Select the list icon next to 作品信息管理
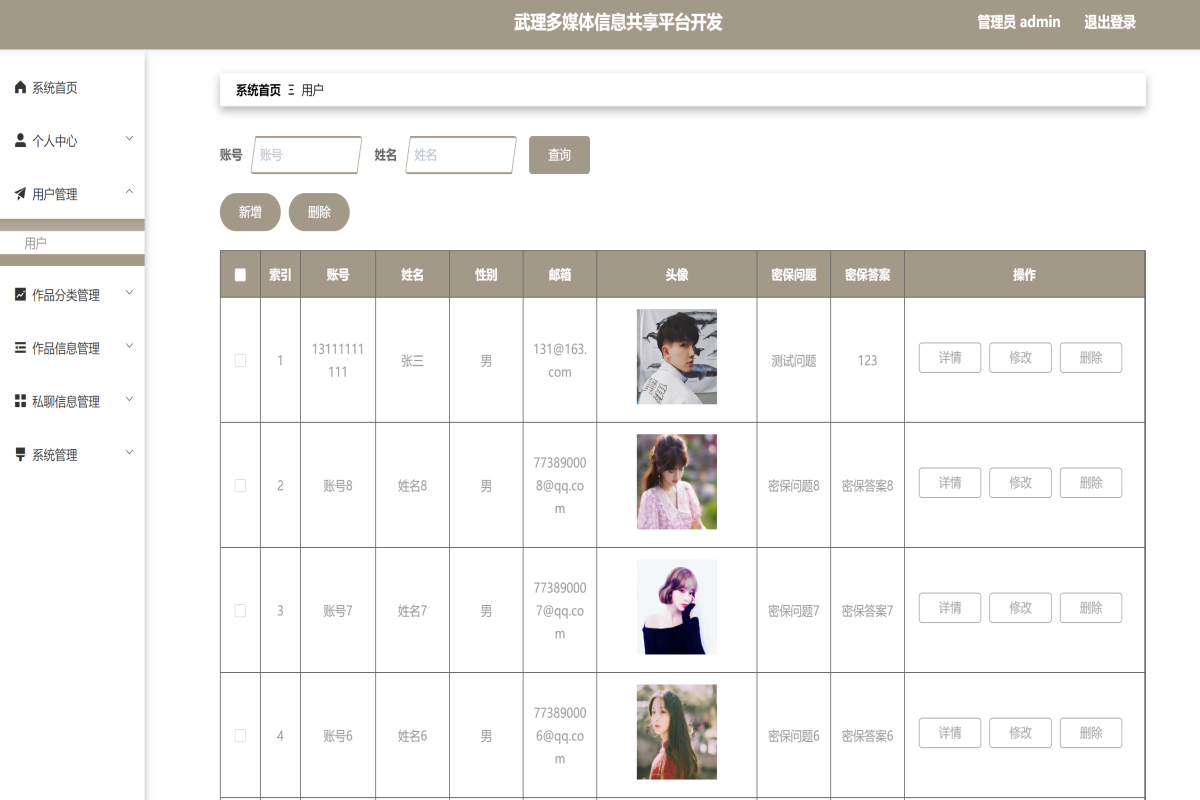Image resolution: width=1200 pixels, height=800 pixels. coord(18,347)
